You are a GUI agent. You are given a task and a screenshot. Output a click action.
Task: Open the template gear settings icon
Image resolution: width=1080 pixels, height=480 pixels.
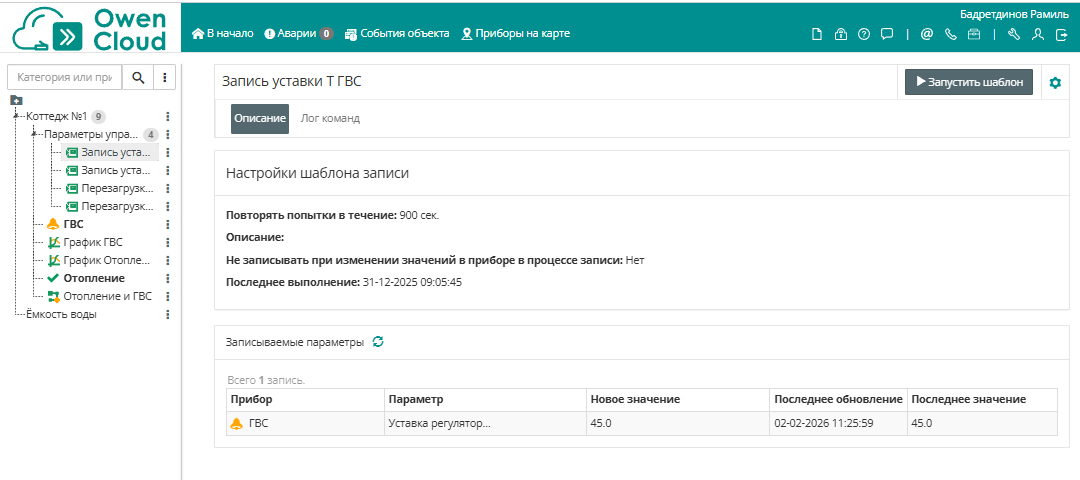pos(1054,83)
